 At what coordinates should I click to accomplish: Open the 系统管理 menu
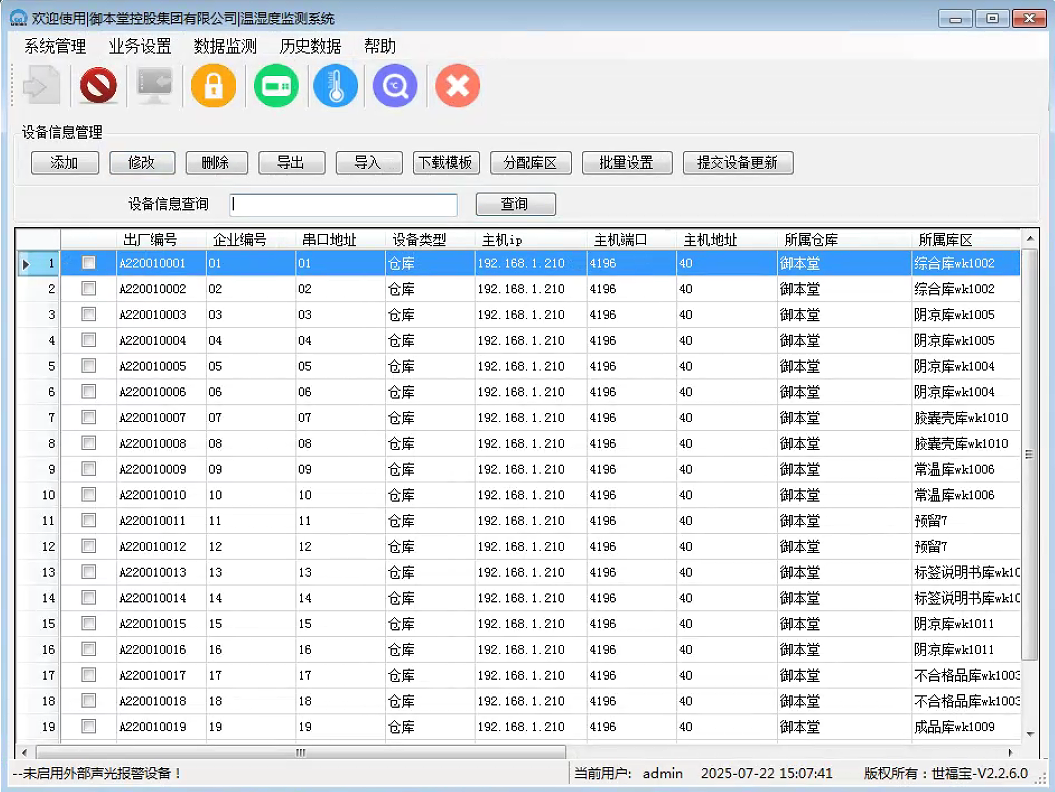click(55, 46)
